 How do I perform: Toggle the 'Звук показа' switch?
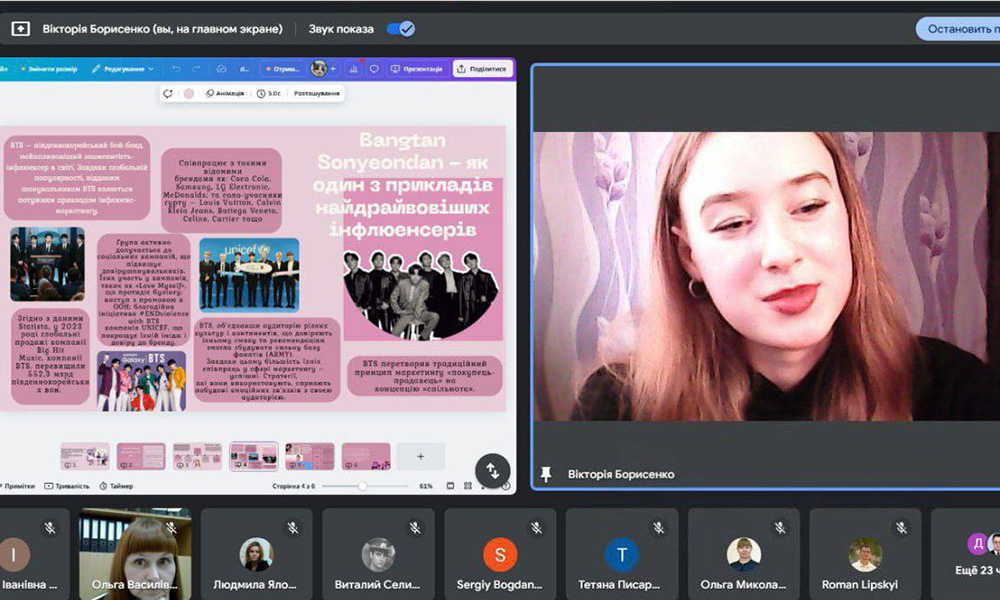coord(401,29)
